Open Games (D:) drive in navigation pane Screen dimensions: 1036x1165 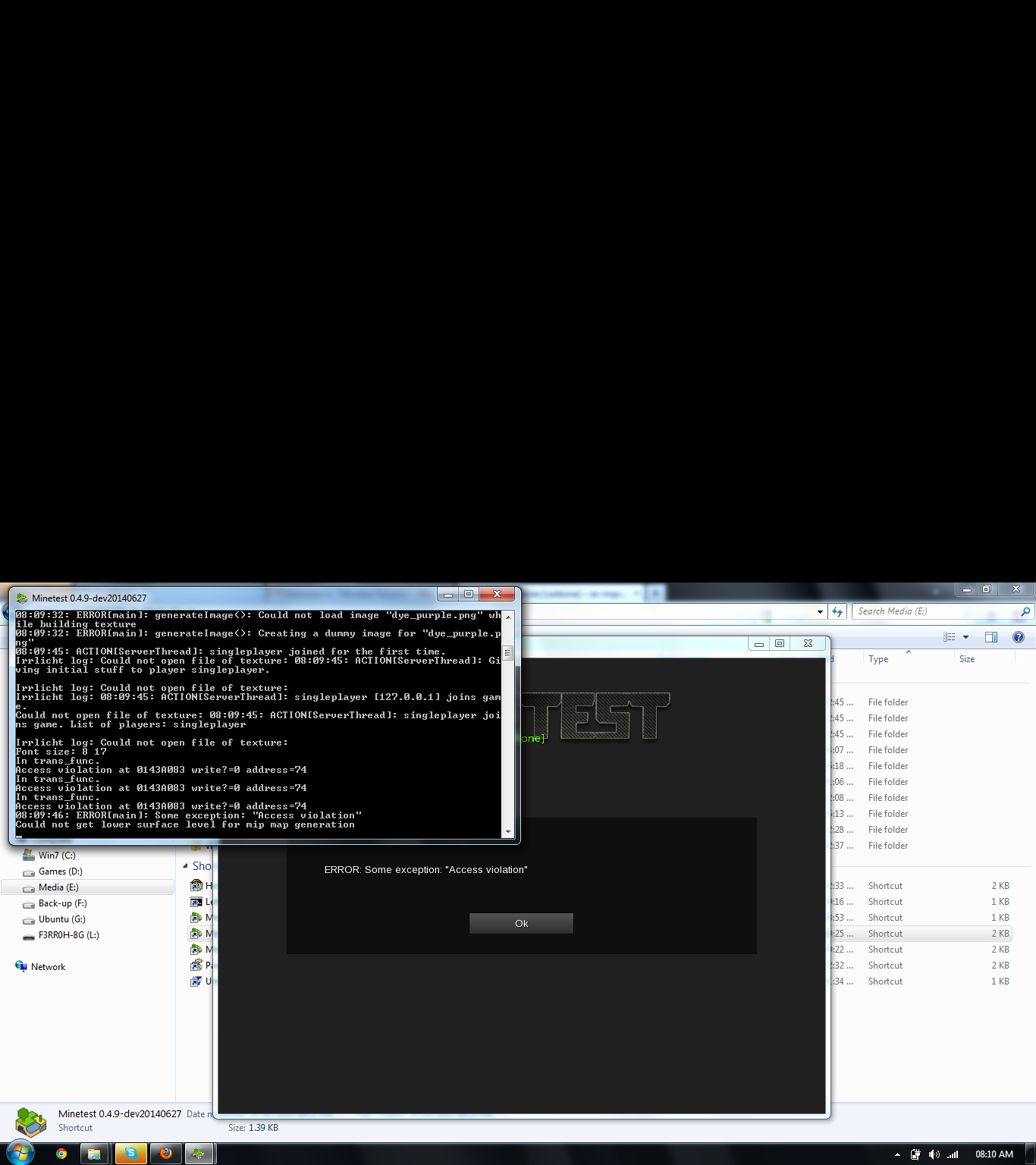click(60, 871)
